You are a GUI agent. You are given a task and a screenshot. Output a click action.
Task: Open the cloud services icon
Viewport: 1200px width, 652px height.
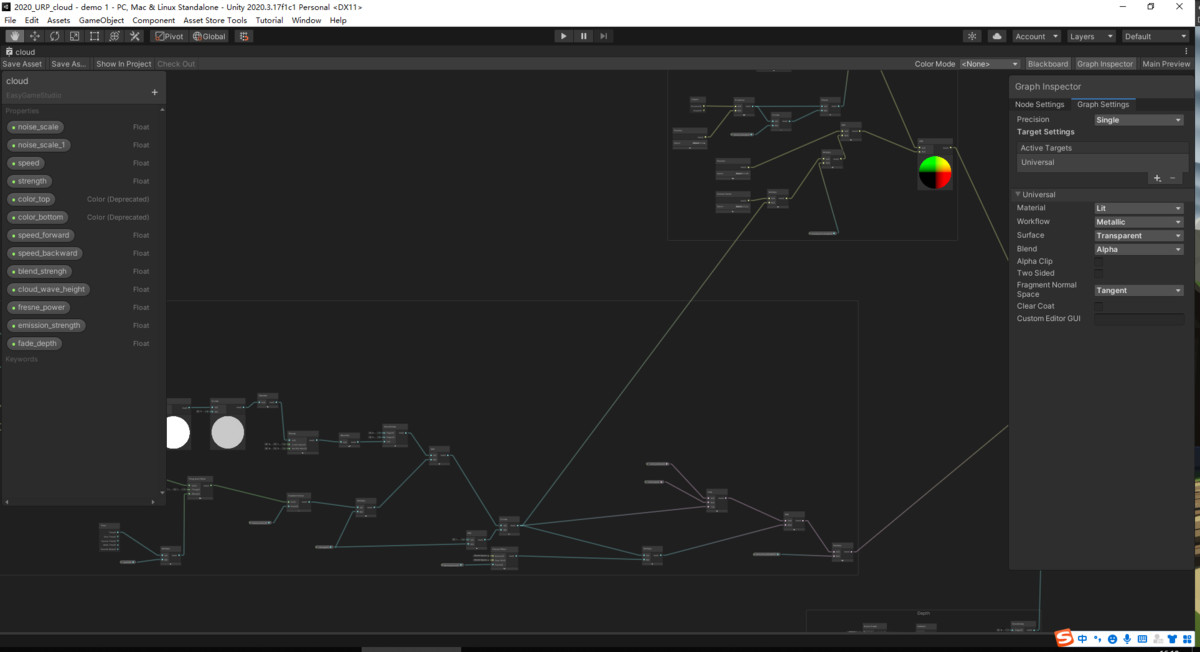point(997,36)
